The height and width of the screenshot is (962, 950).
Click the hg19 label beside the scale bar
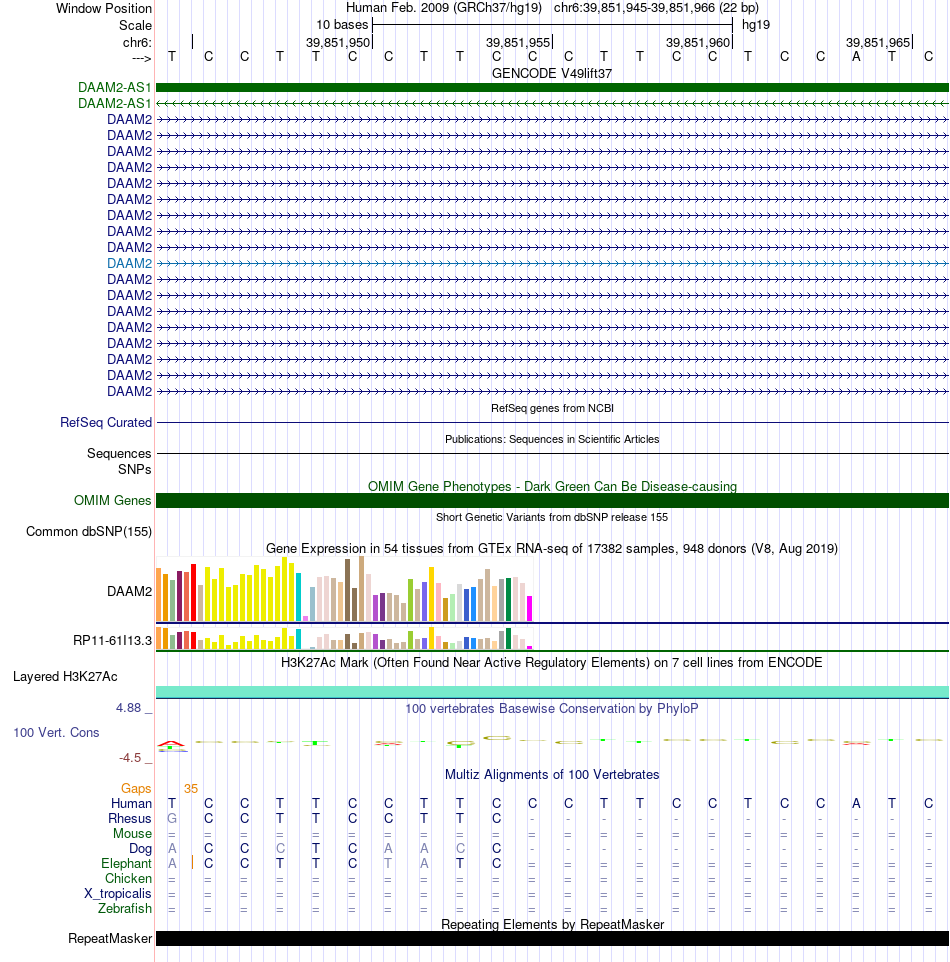755,25
